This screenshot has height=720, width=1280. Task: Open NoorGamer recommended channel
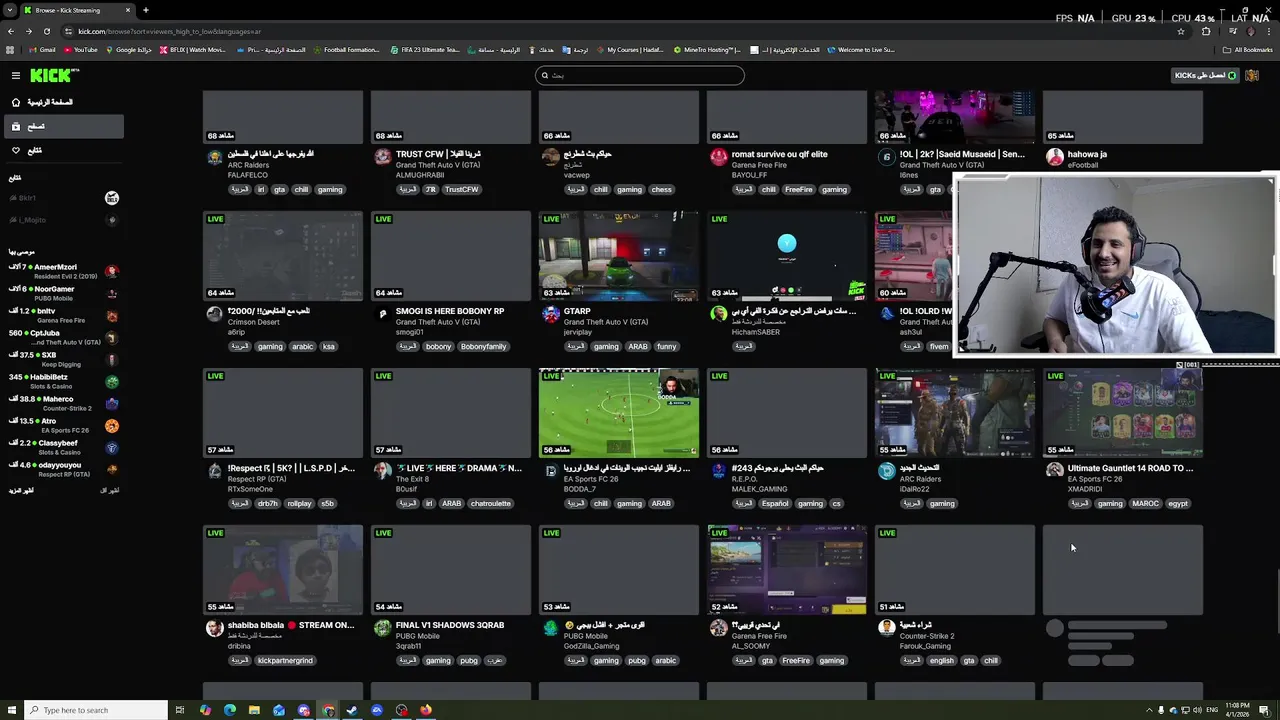tap(62, 293)
